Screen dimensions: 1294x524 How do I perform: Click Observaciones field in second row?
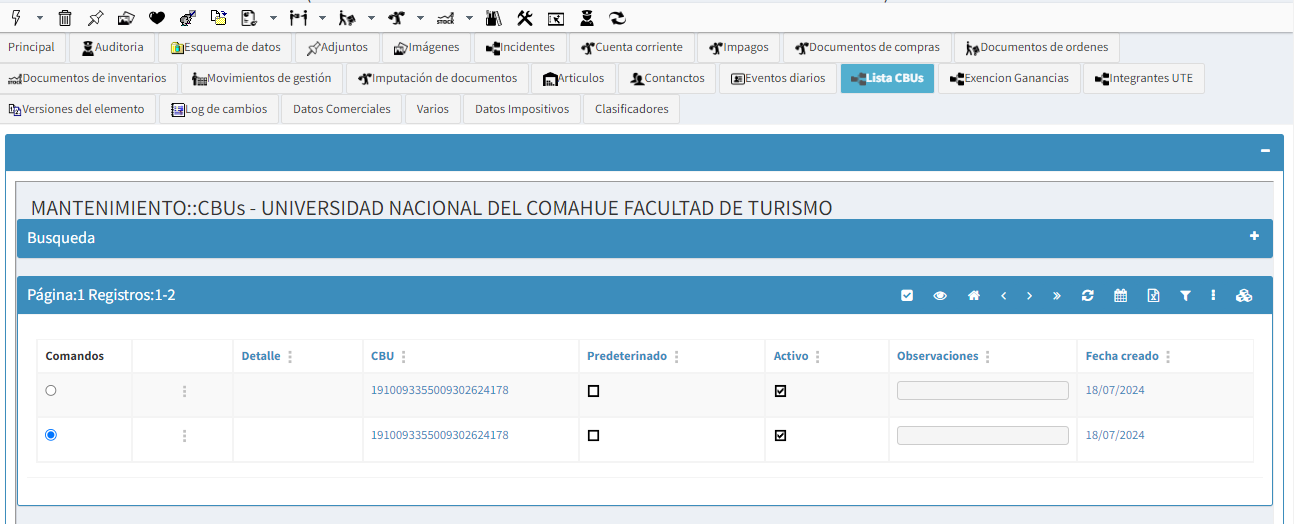(983, 436)
